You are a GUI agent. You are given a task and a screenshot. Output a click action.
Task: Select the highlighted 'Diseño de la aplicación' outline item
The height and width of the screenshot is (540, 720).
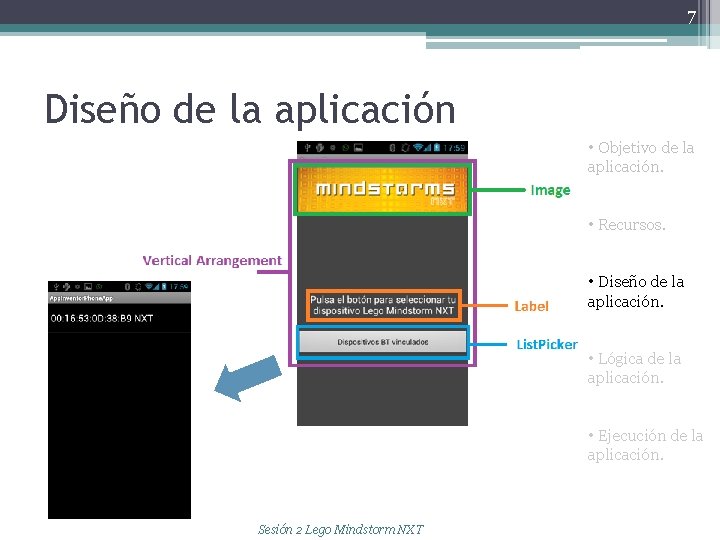[636, 292]
